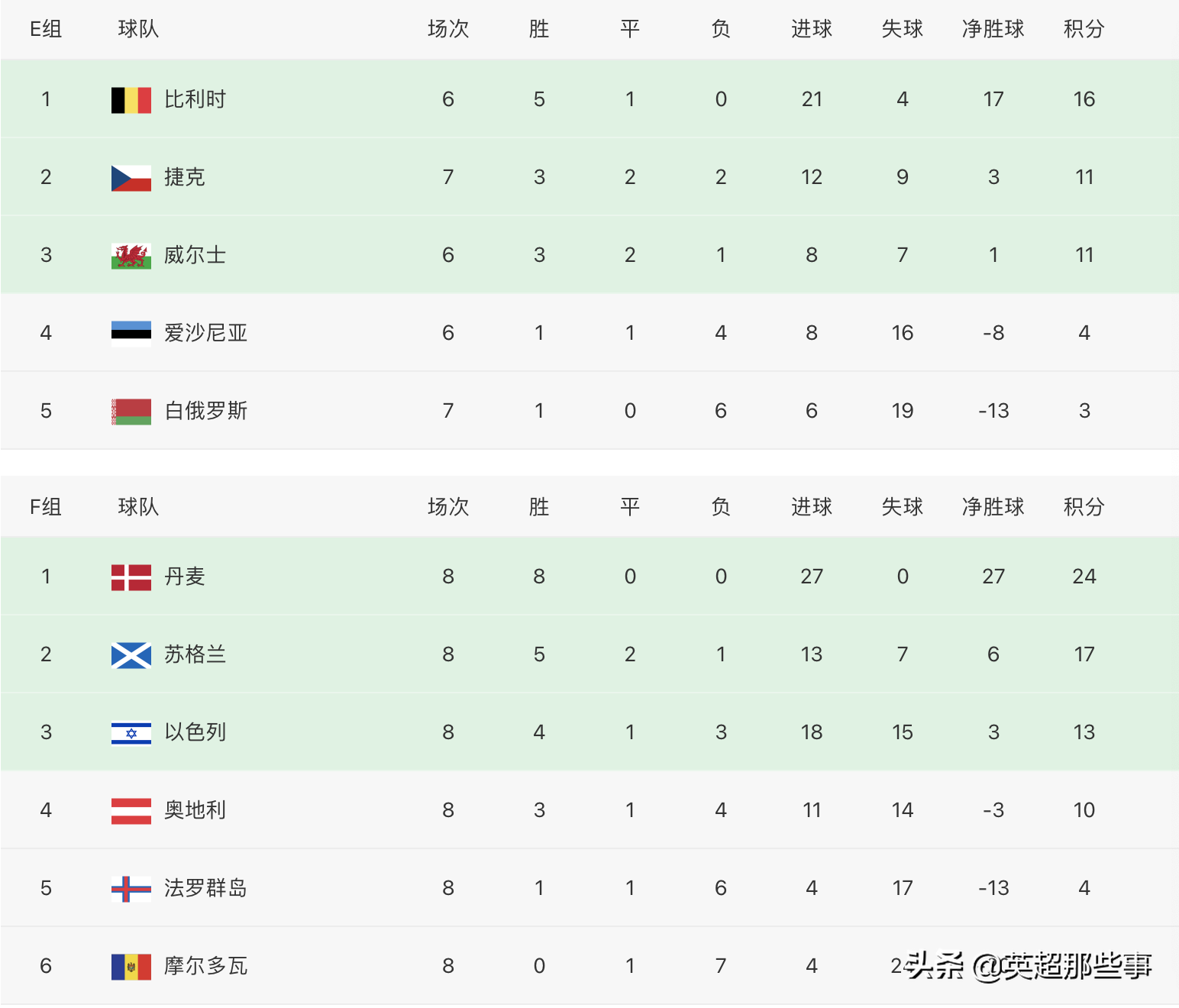
Task: Click the Belarus flag icon
Action: pyautogui.click(x=131, y=412)
